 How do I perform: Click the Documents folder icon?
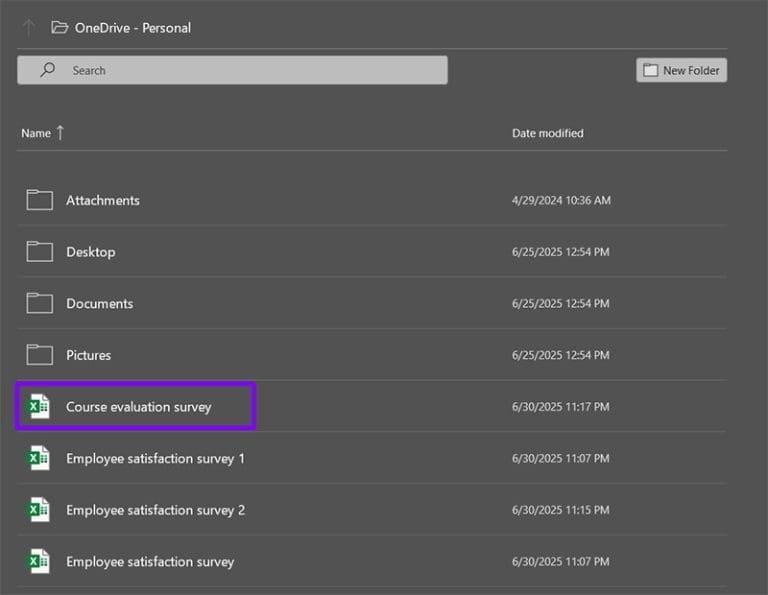pyautogui.click(x=39, y=303)
